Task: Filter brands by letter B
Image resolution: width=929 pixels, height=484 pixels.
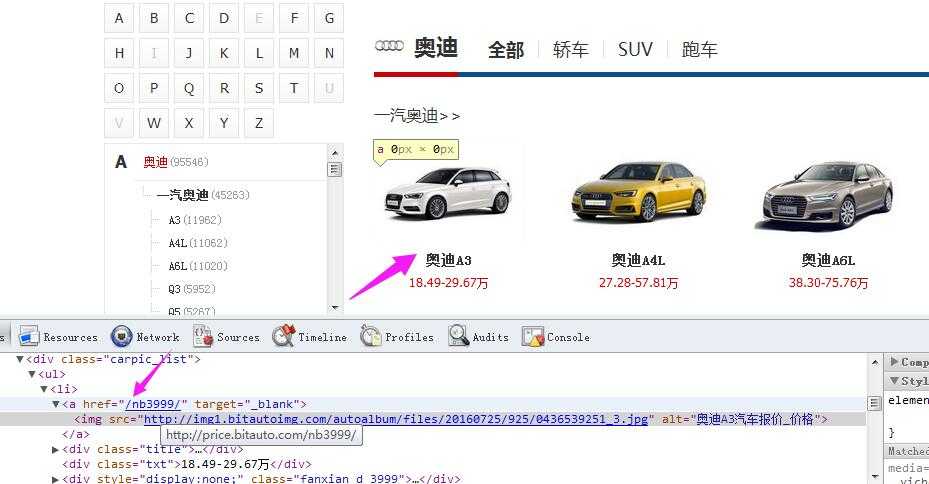Action: pyautogui.click(x=154, y=18)
